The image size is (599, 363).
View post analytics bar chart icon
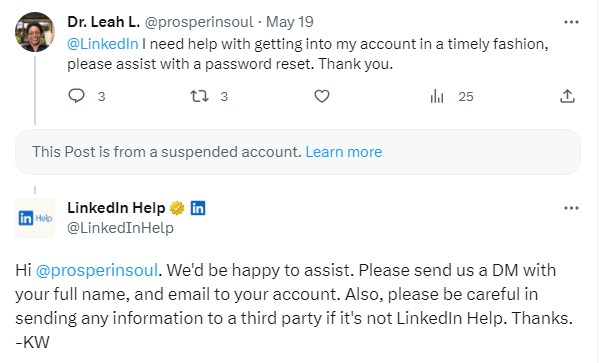click(x=437, y=96)
